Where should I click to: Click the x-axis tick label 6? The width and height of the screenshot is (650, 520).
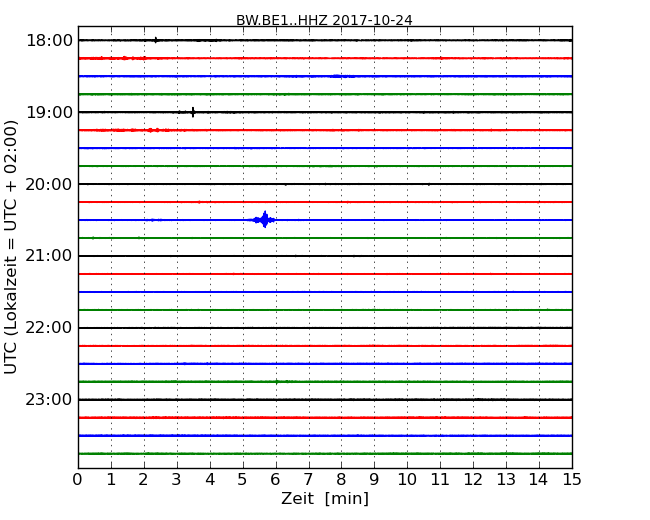pos(275,479)
